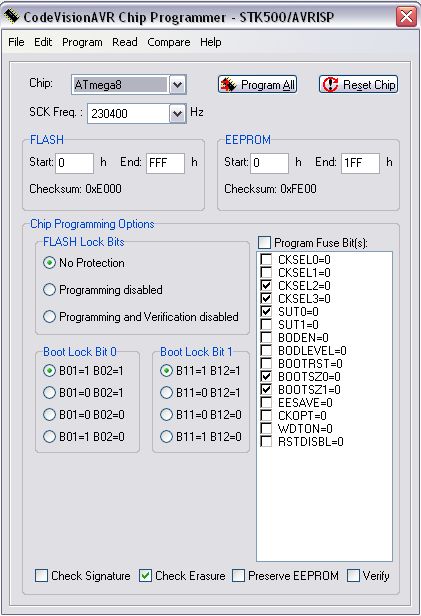Click the Reset Chip button label
421x616 pixels.
tap(369, 84)
